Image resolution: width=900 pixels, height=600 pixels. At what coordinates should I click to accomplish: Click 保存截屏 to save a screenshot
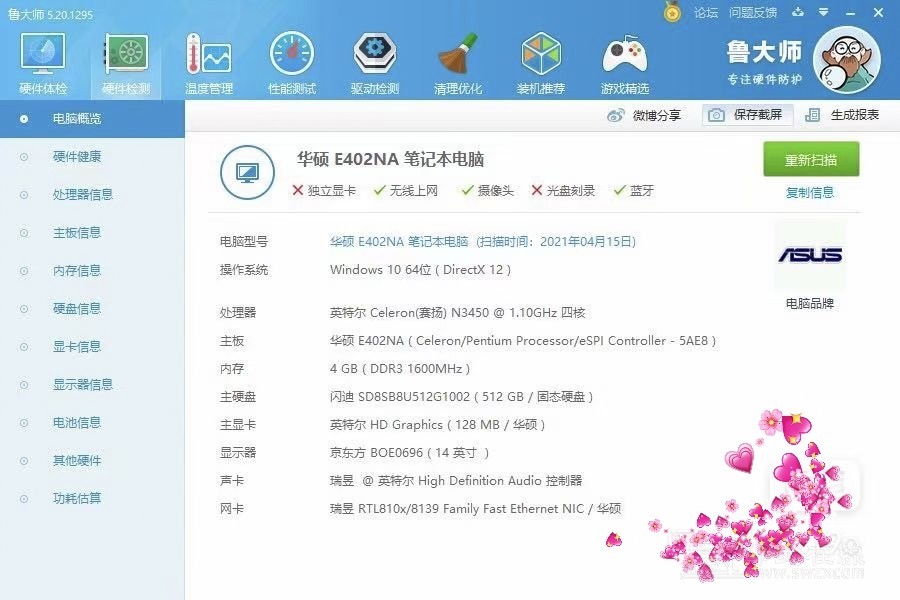click(x=746, y=115)
